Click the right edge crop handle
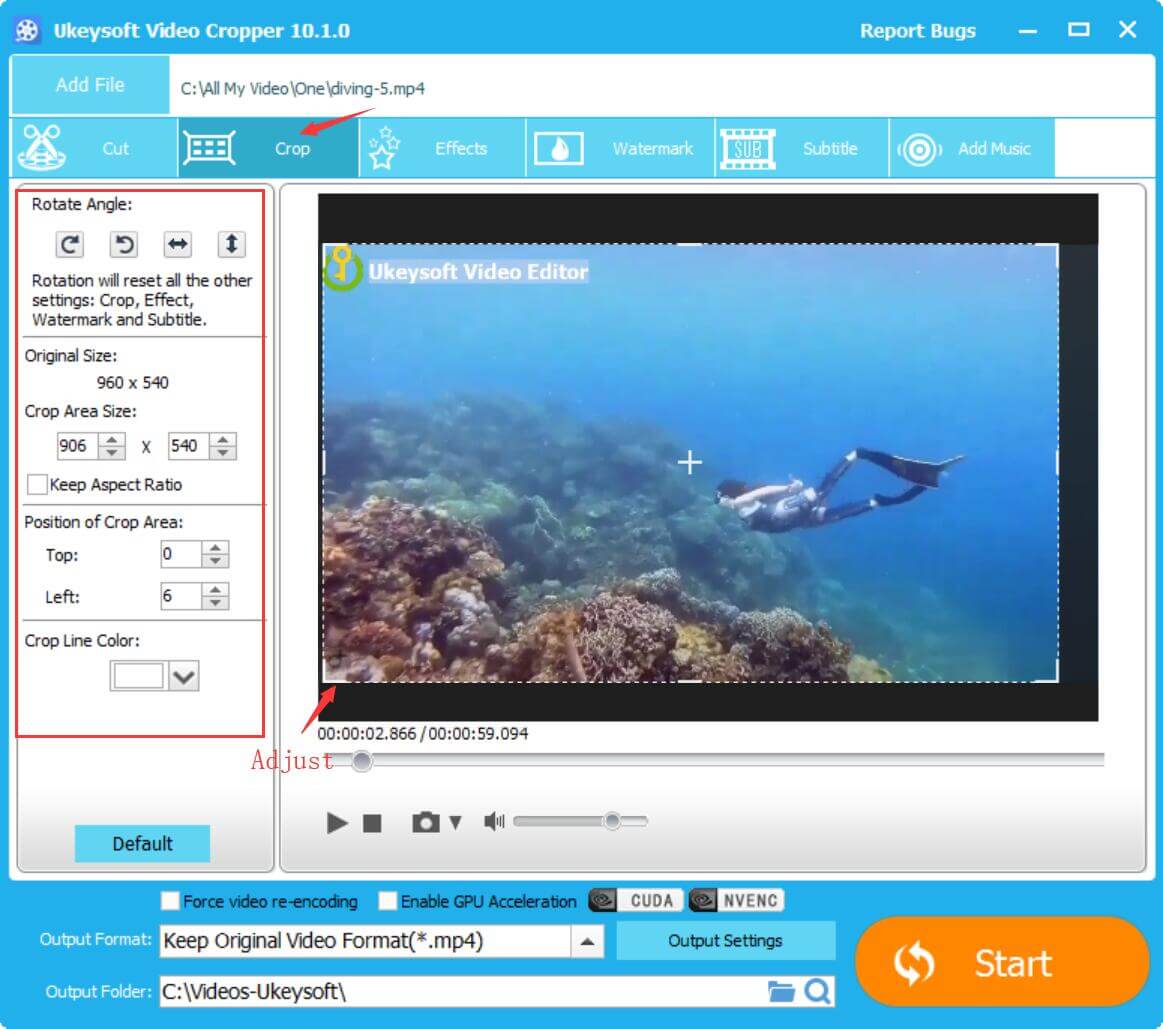This screenshot has height=1029, width=1163. click(1057, 462)
